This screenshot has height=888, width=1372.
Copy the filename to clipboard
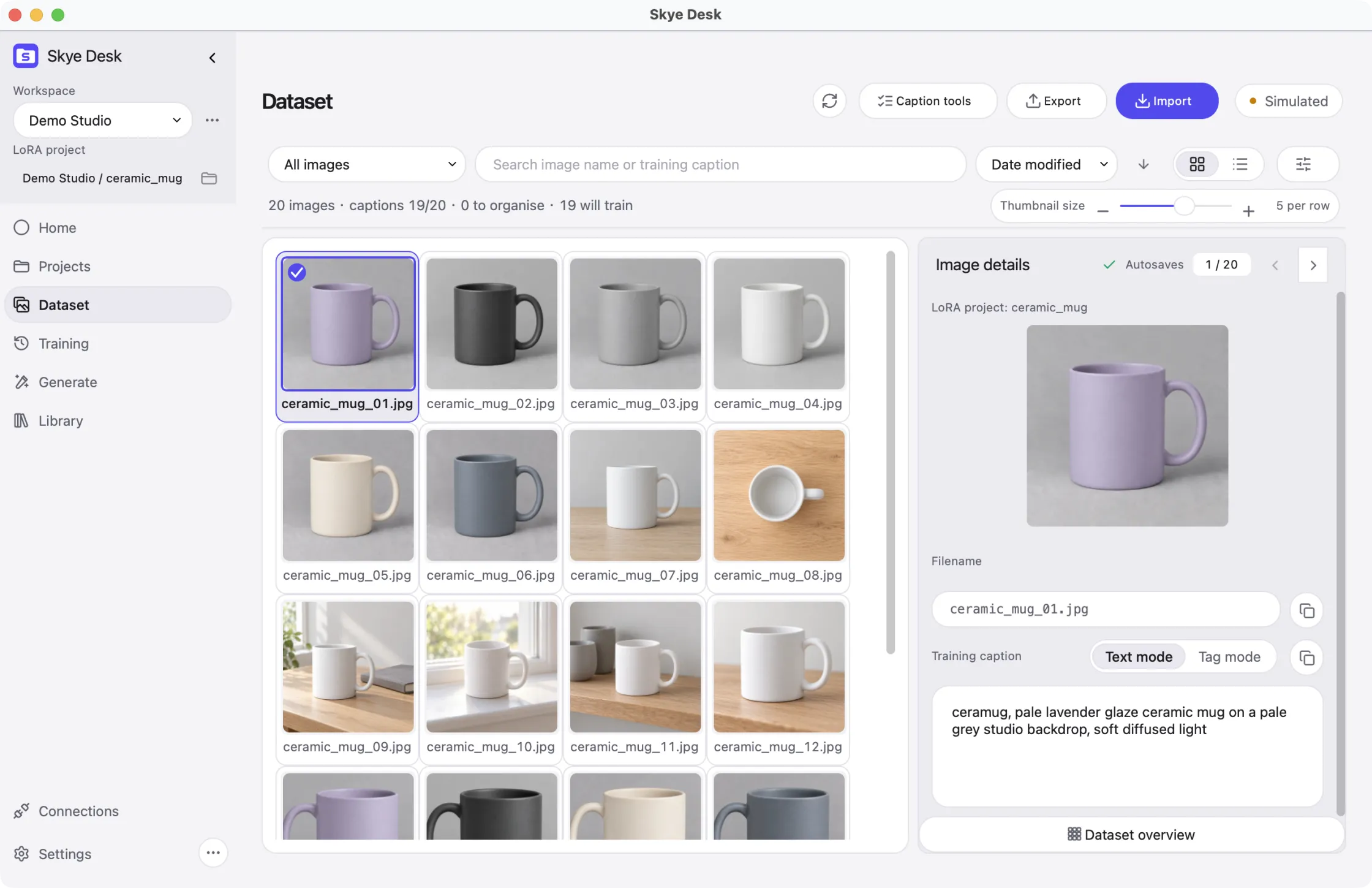(x=1306, y=610)
